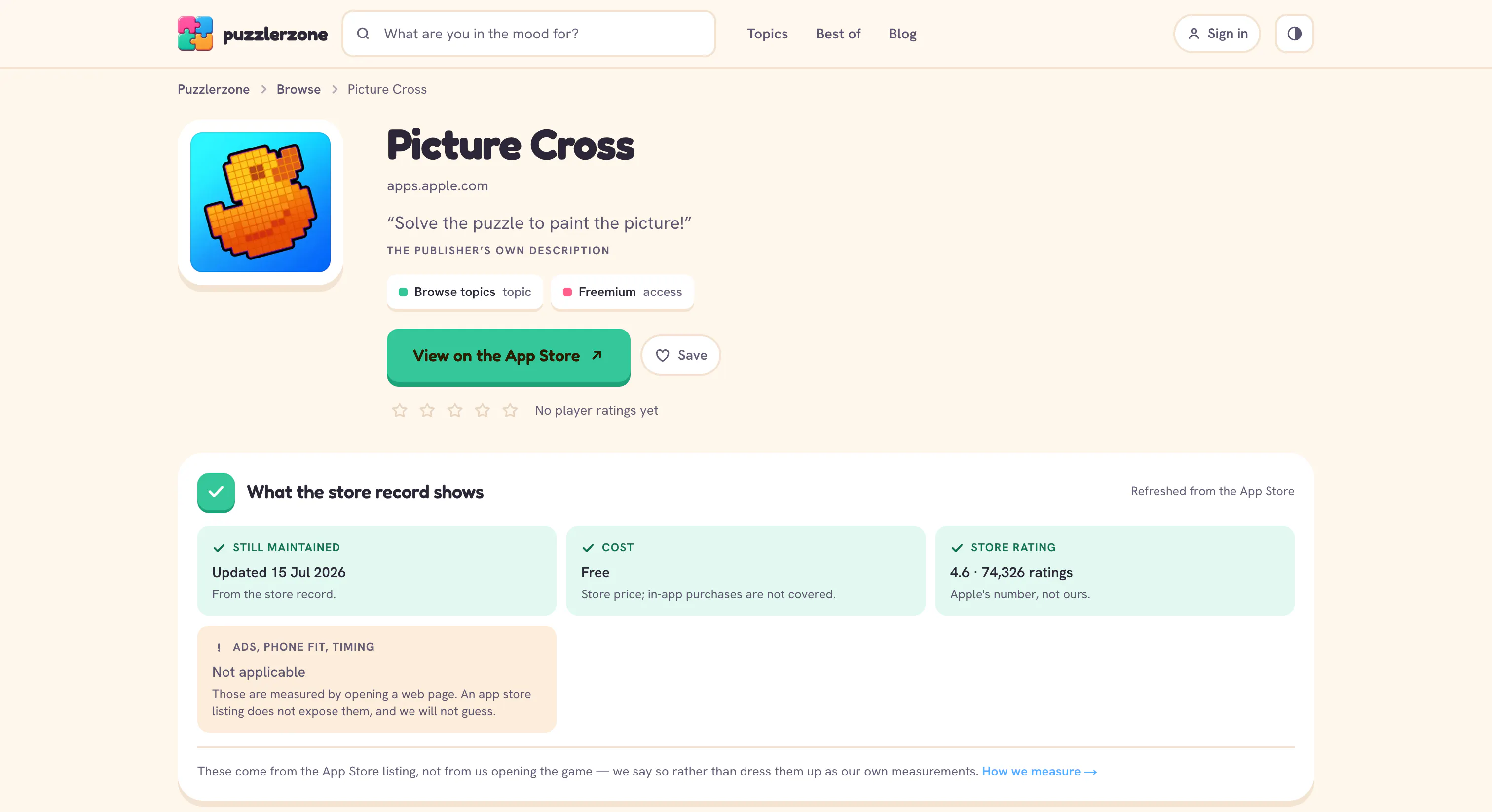Image resolution: width=1492 pixels, height=812 pixels.
Task: Click the checkmark beside Still Maintained
Action: pos(219,548)
